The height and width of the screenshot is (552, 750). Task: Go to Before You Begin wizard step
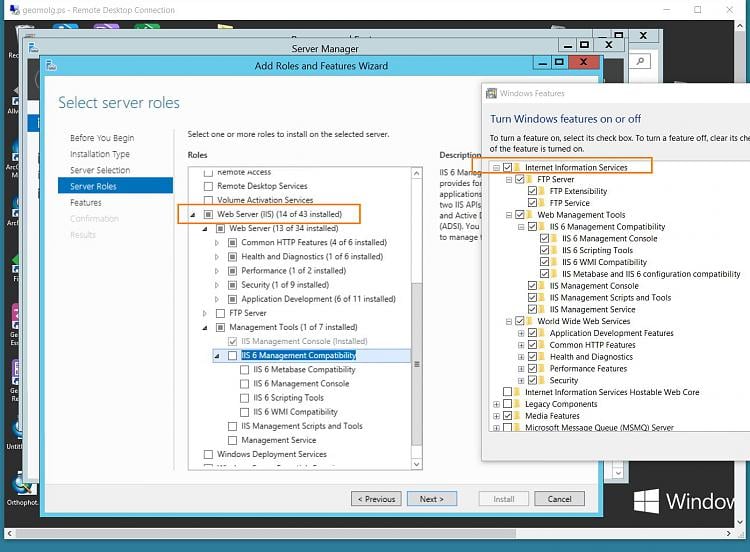point(102,138)
